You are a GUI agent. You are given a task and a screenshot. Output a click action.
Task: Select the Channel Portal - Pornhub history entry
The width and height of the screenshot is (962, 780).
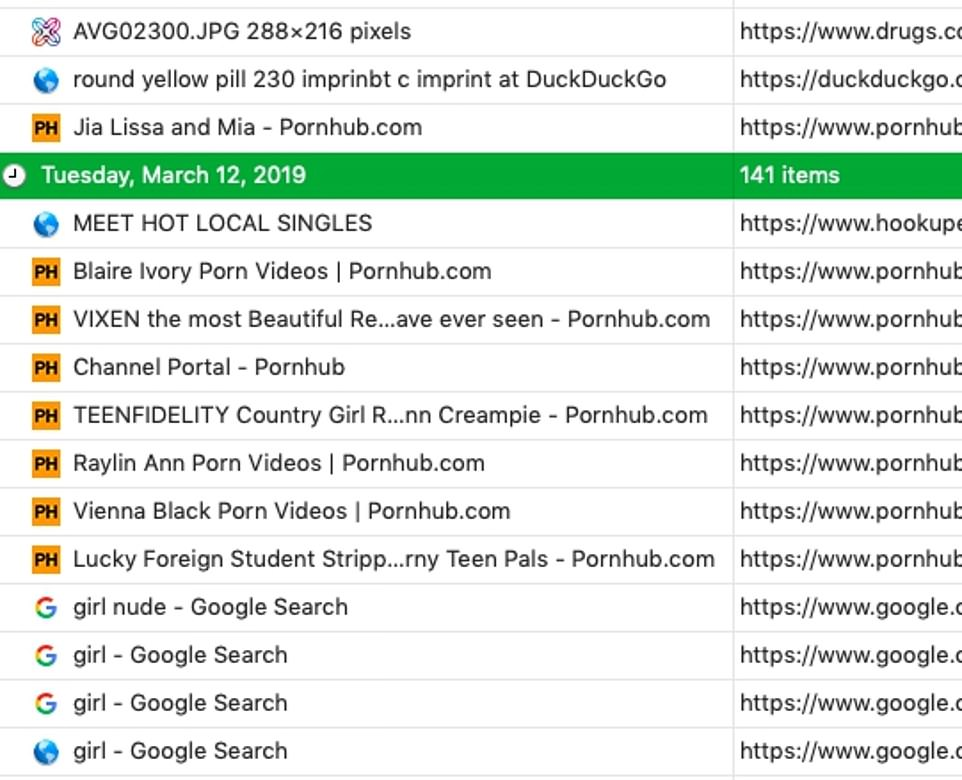click(481, 367)
